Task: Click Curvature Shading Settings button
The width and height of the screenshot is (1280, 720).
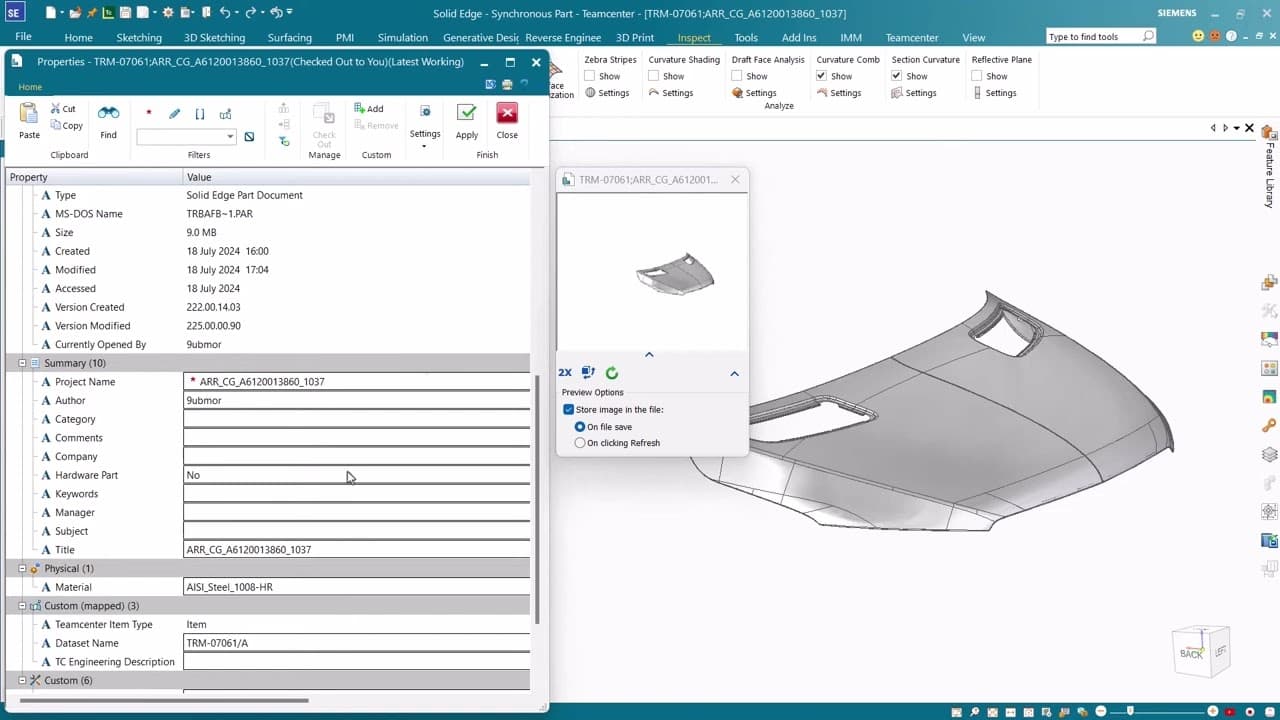Action: point(671,93)
